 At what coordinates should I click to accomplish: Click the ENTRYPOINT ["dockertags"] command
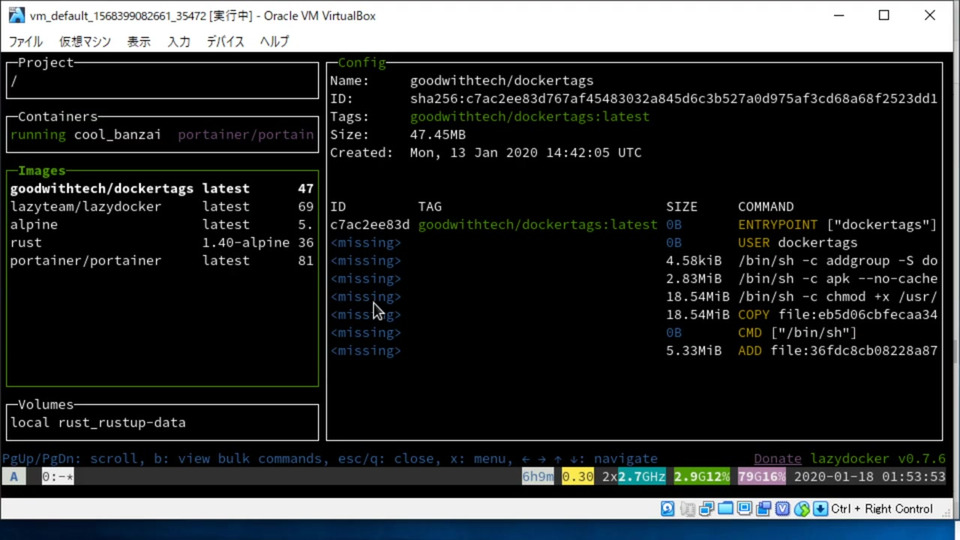838,225
